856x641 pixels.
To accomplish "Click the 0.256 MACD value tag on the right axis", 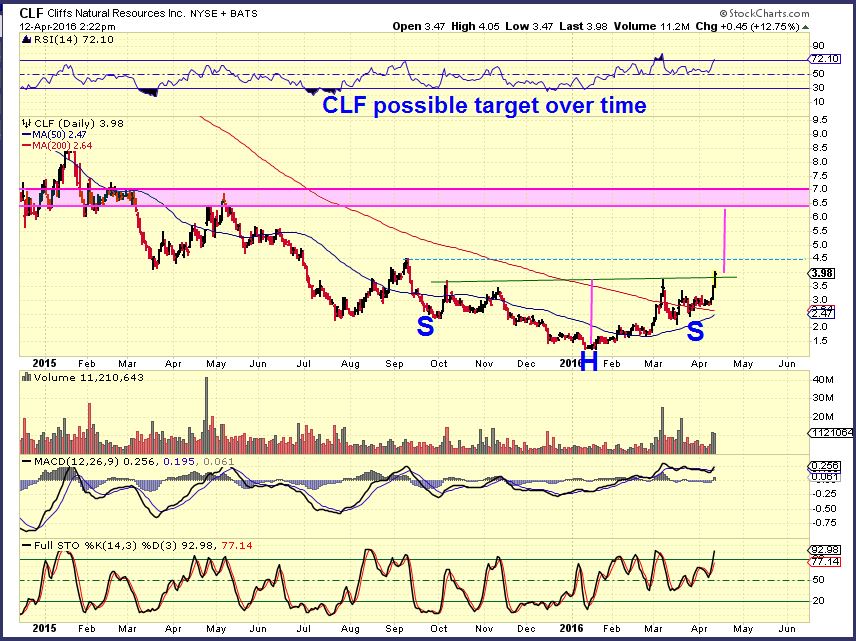I will coord(822,466).
